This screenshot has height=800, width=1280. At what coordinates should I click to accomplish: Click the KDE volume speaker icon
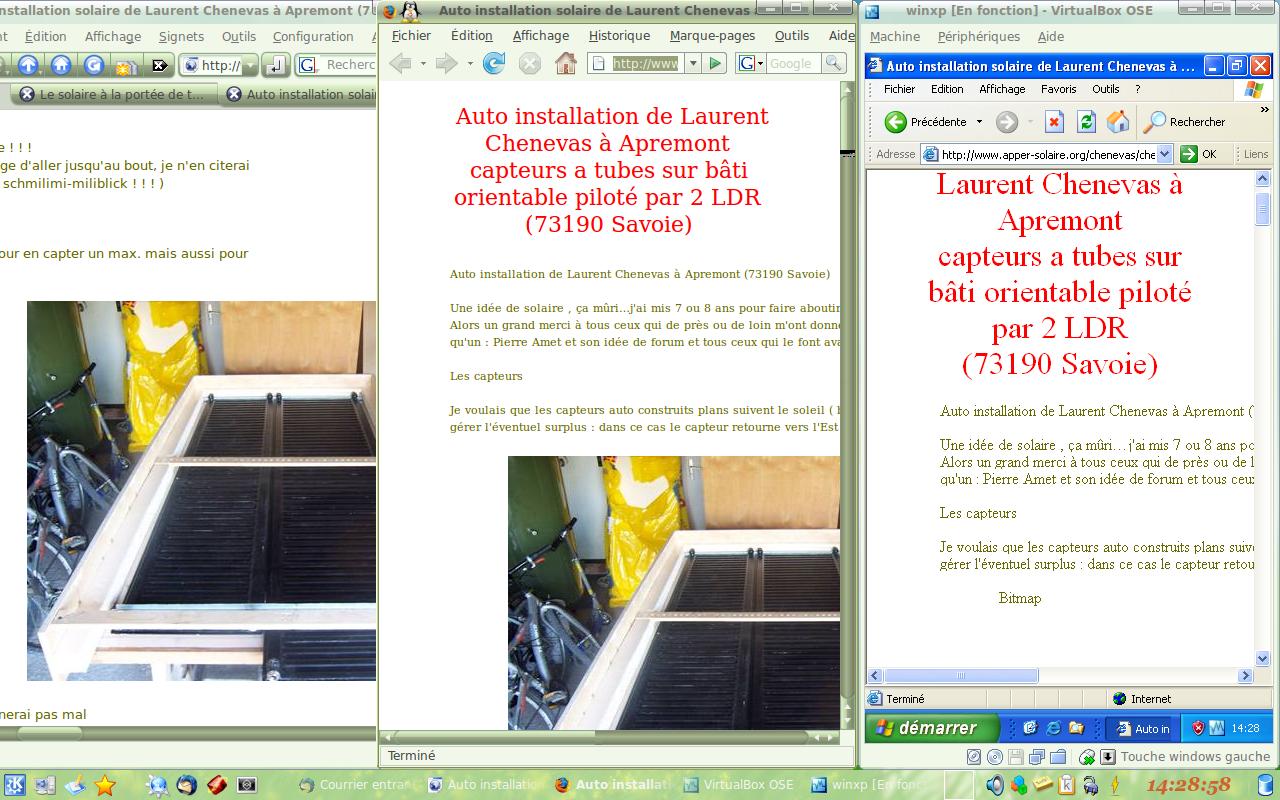[x=995, y=785]
